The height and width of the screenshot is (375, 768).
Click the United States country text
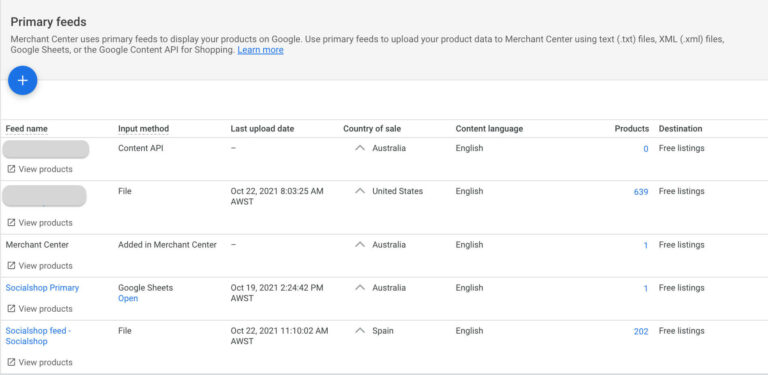point(397,191)
